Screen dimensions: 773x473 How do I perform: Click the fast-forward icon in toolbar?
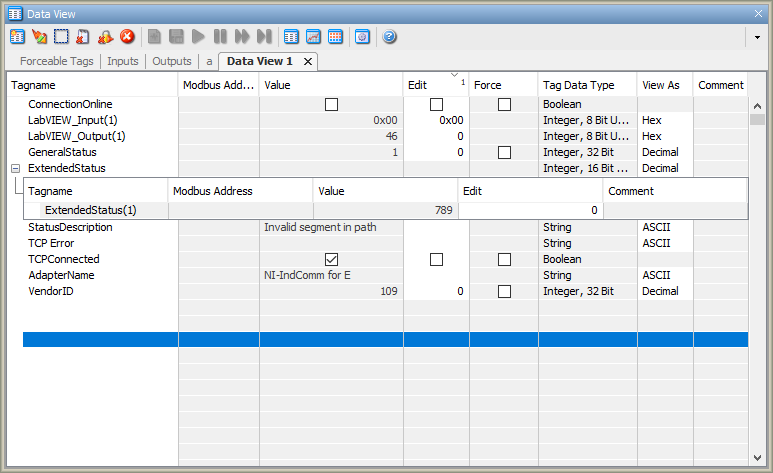click(242, 37)
